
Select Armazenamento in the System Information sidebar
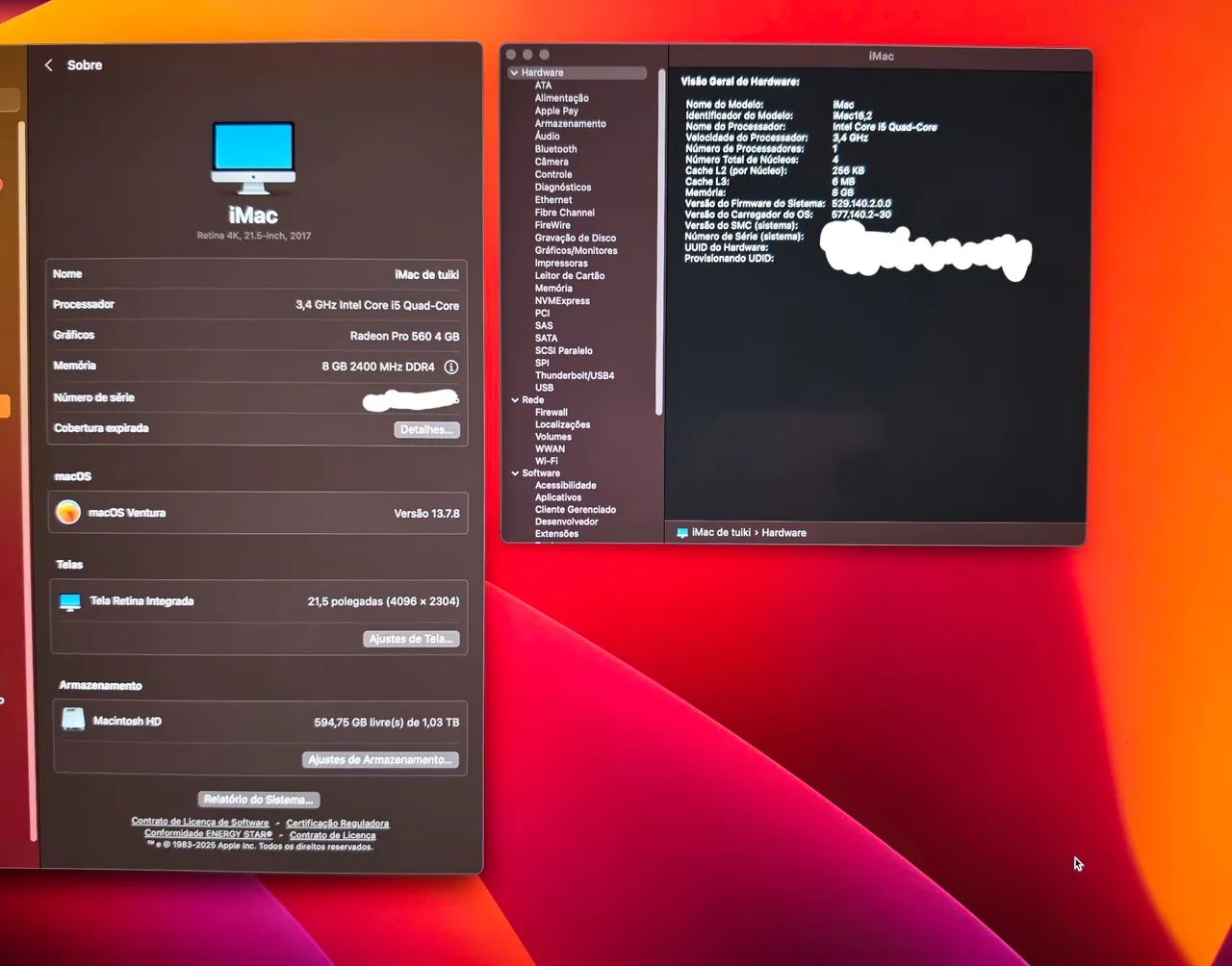[571, 124]
